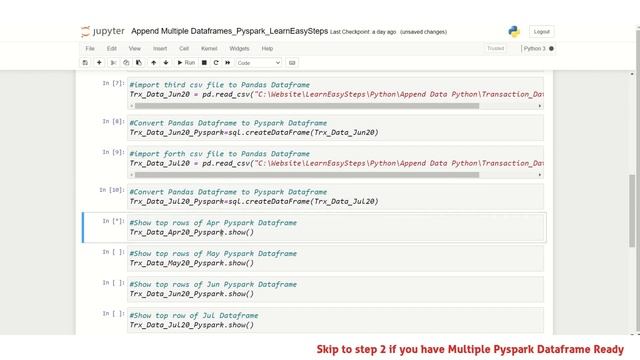The height and width of the screenshot is (360, 640).
Task: Click the Logout button
Action: click(x=542, y=31)
